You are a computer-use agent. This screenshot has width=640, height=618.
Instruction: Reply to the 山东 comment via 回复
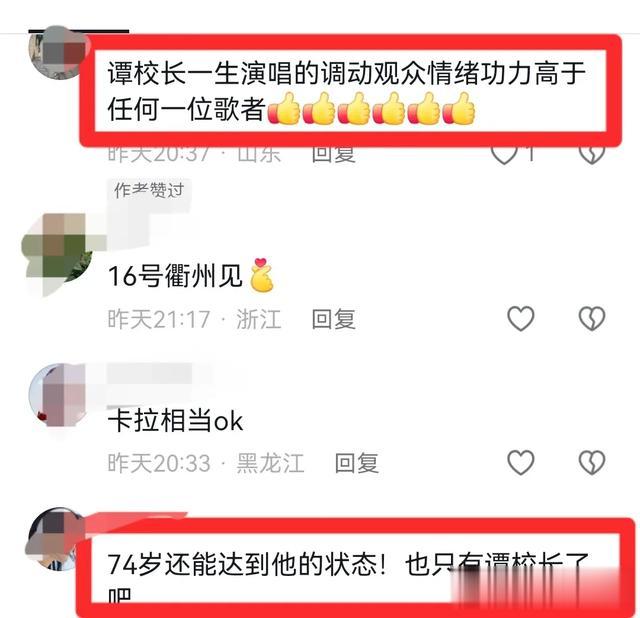pos(333,155)
